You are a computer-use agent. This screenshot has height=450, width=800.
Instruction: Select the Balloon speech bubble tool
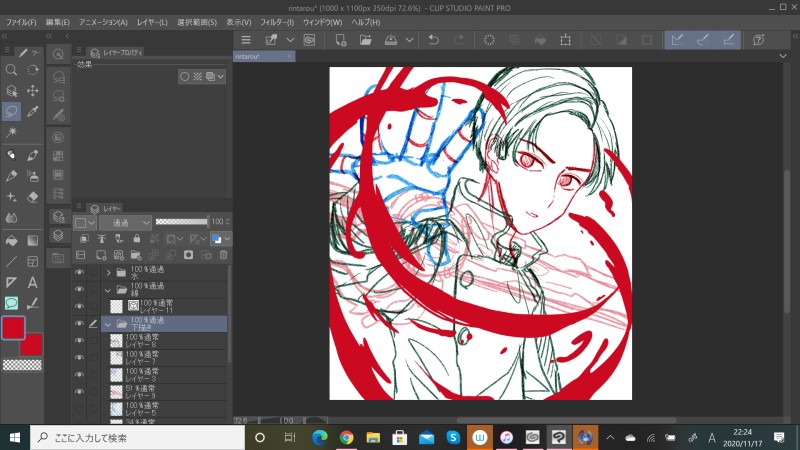click(11, 303)
